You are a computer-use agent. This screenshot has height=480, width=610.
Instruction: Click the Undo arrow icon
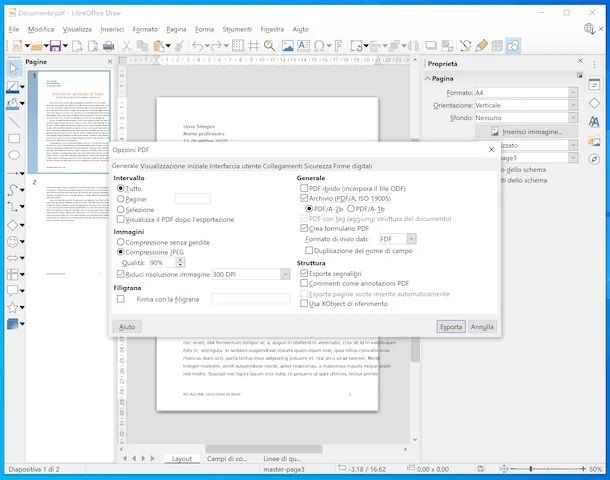tap(198, 46)
